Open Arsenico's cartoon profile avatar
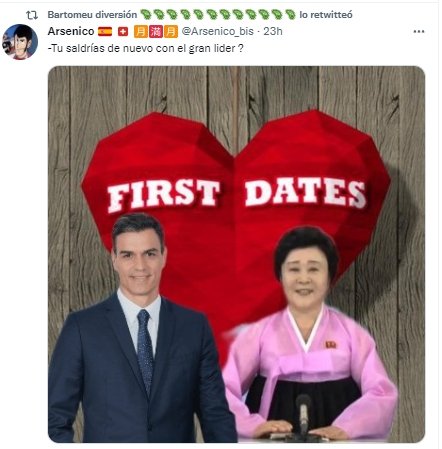This screenshot has height=449, width=442. [x=20, y=42]
